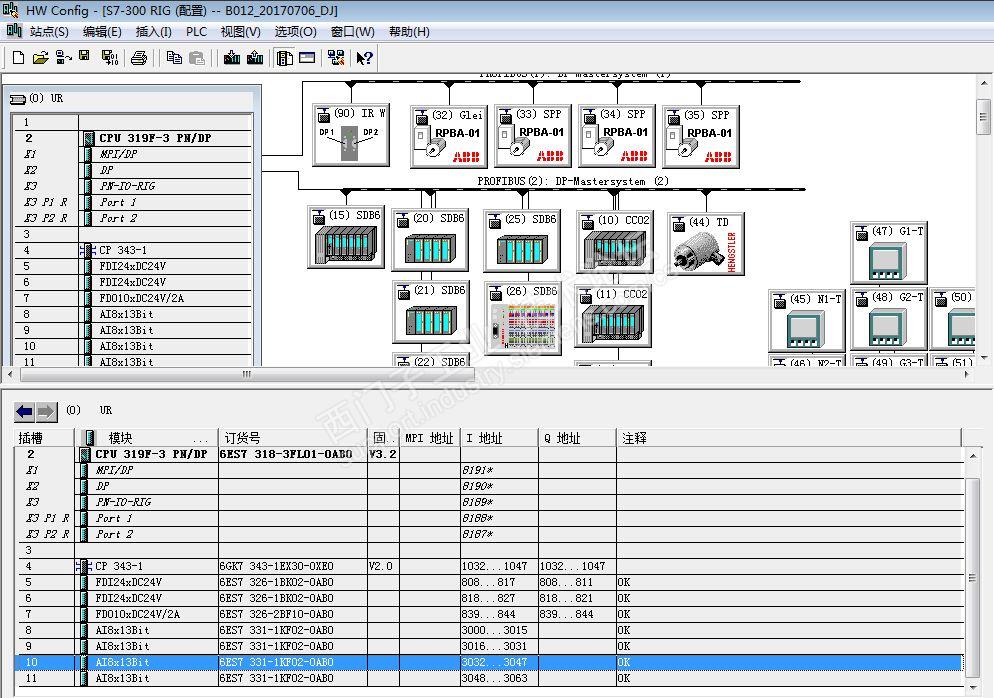Image resolution: width=994 pixels, height=698 pixels.
Task: Toggle the hardware Catalog icon
Action: (285, 58)
